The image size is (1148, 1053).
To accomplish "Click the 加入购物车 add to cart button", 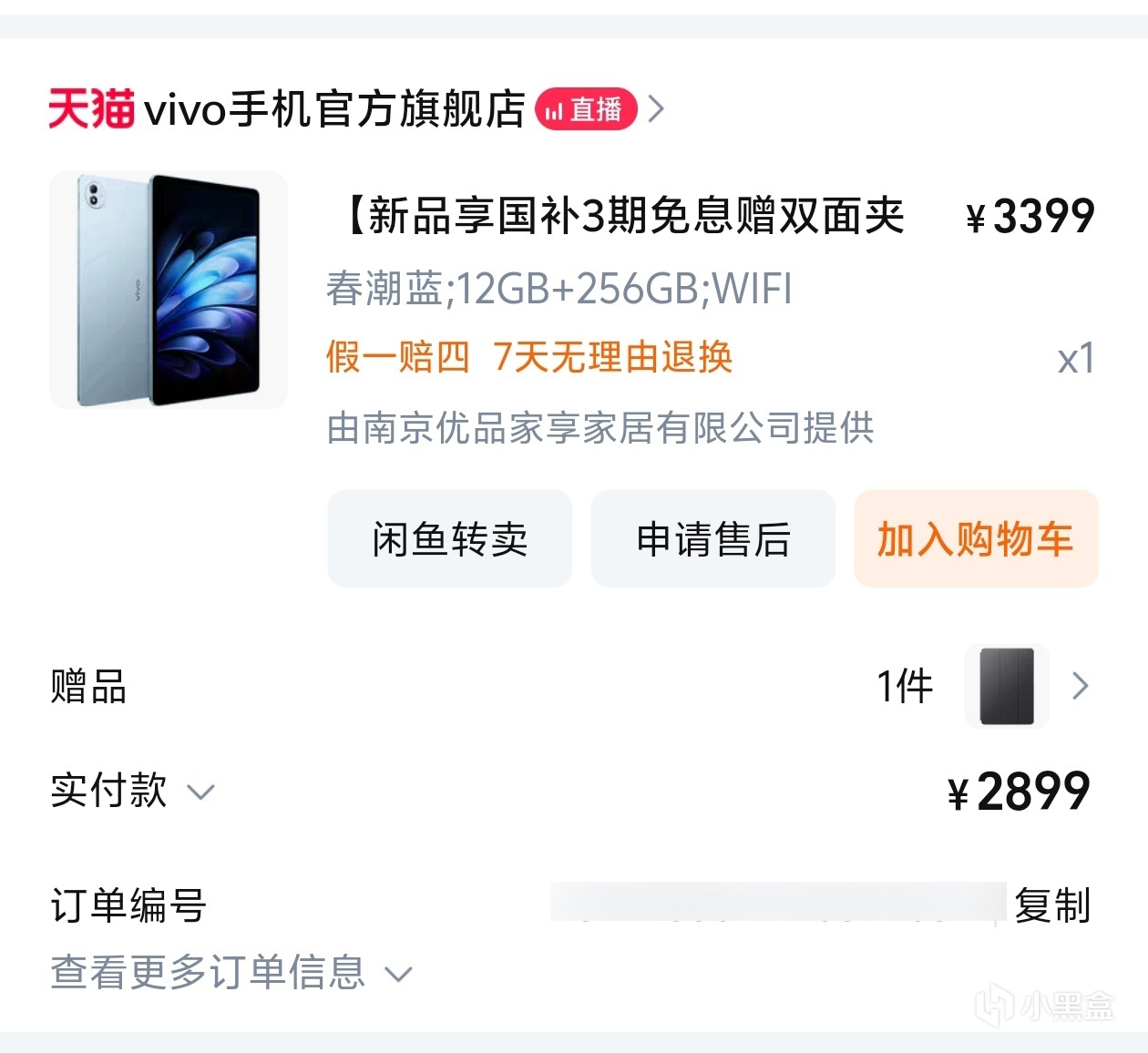I will [x=976, y=538].
